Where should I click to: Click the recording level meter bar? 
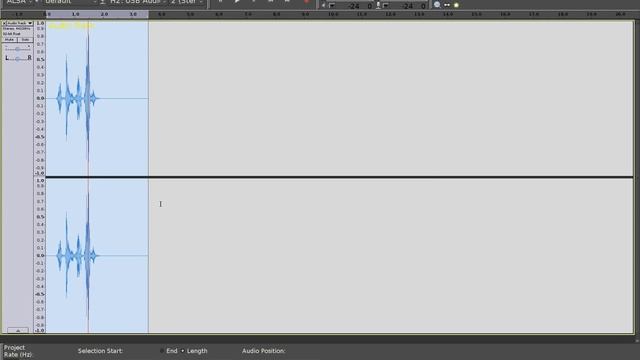click(x=408, y=6)
